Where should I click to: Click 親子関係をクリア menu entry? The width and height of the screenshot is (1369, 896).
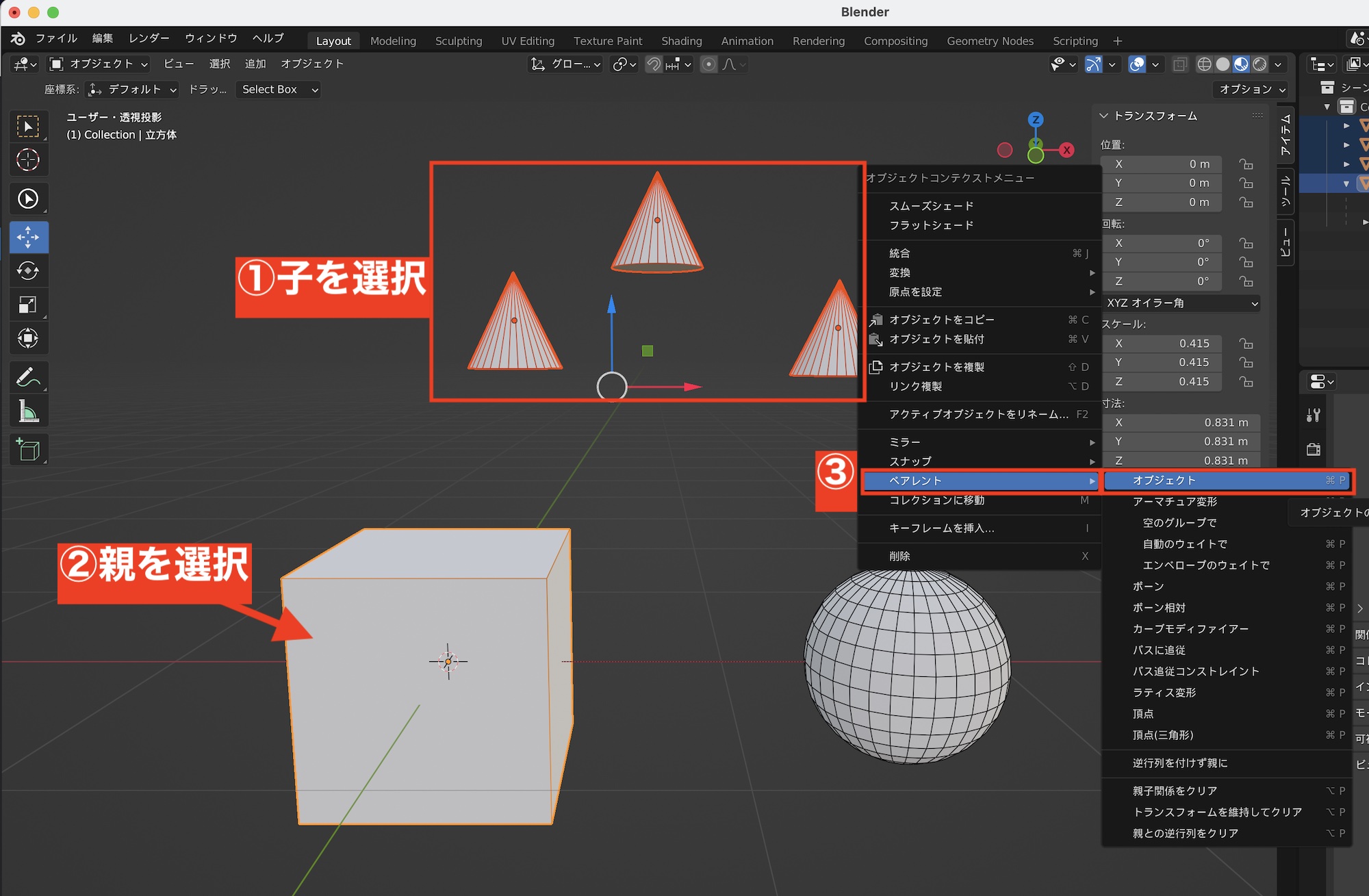pos(1175,791)
